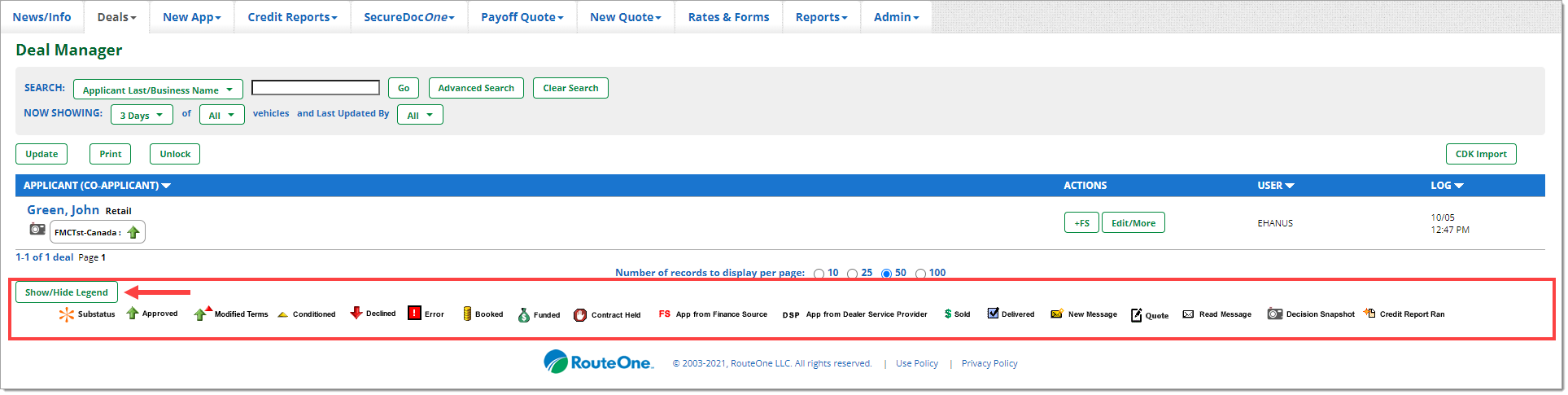Click the Declined red arrow legend icon

tap(356, 313)
